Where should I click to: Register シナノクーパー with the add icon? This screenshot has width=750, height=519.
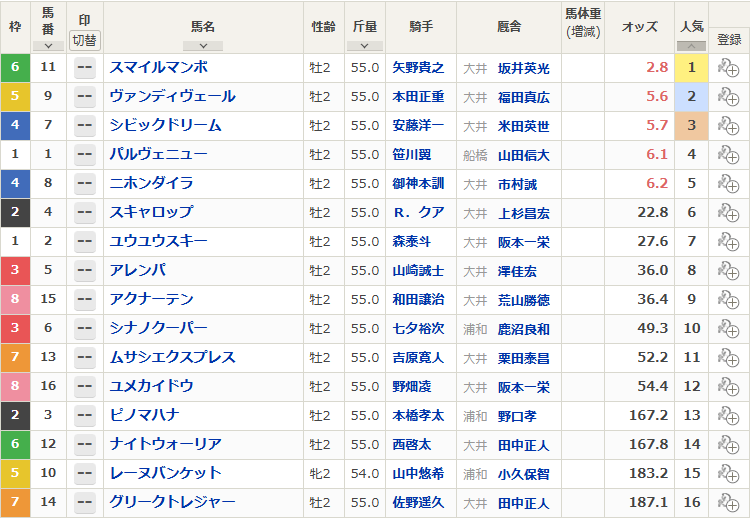(x=728, y=329)
